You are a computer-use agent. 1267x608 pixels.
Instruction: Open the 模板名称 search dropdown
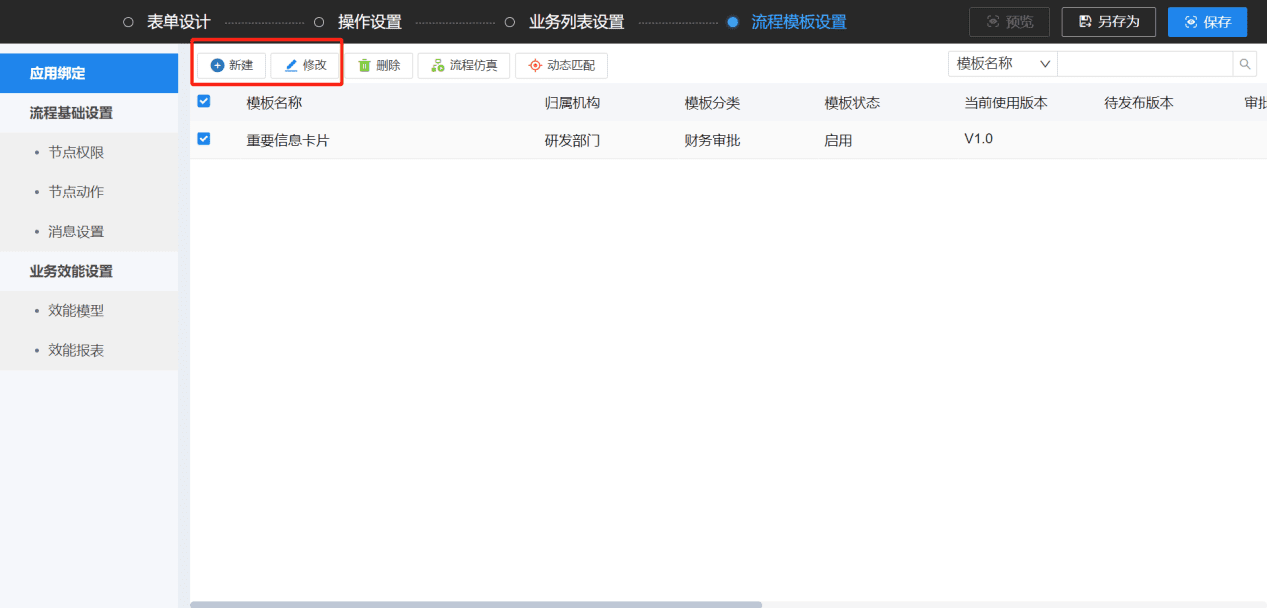[x=1003, y=64]
